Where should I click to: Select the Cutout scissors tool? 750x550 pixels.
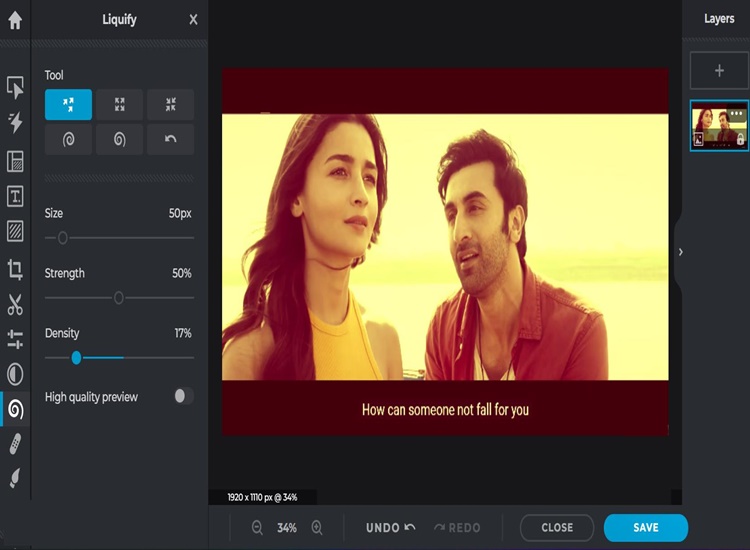coord(15,304)
